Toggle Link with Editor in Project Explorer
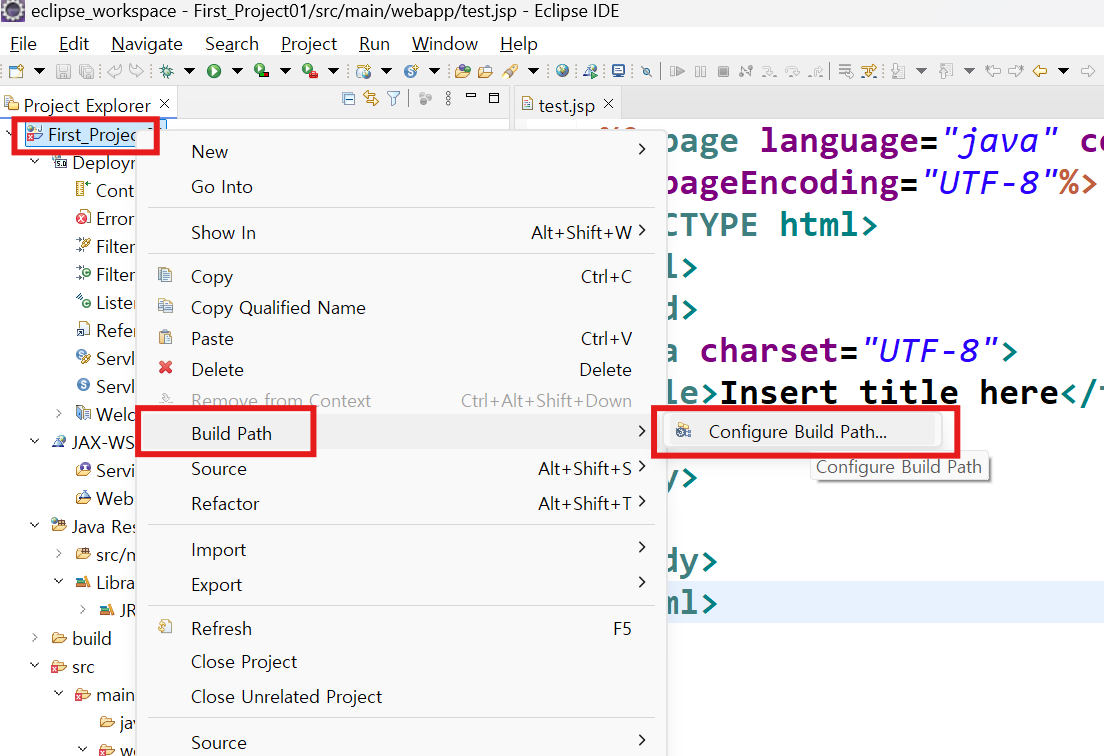Image resolution: width=1104 pixels, height=756 pixels. pyautogui.click(x=371, y=99)
